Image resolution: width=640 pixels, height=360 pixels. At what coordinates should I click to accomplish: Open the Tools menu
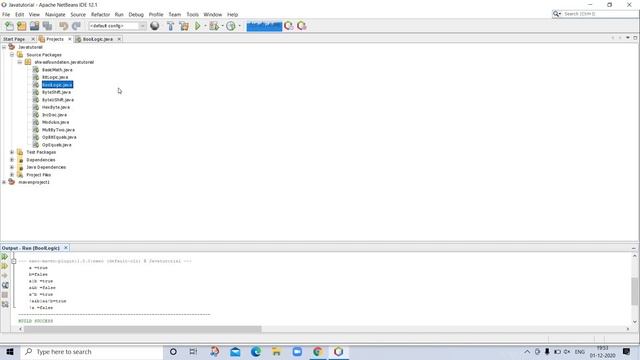193,14
